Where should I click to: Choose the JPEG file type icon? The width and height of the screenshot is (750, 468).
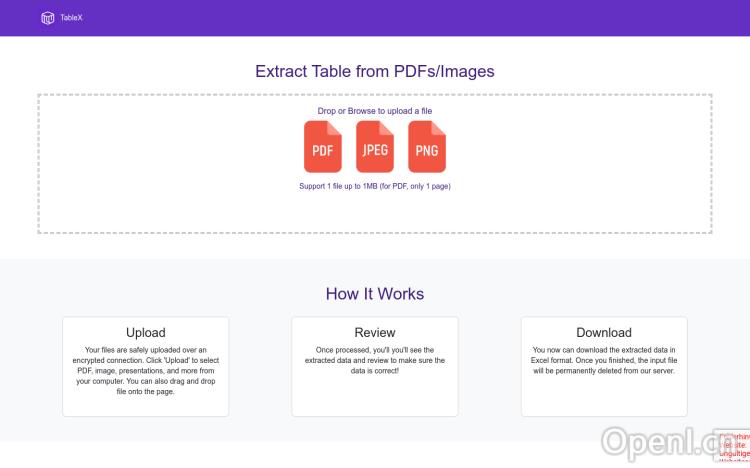pyautogui.click(x=375, y=147)
